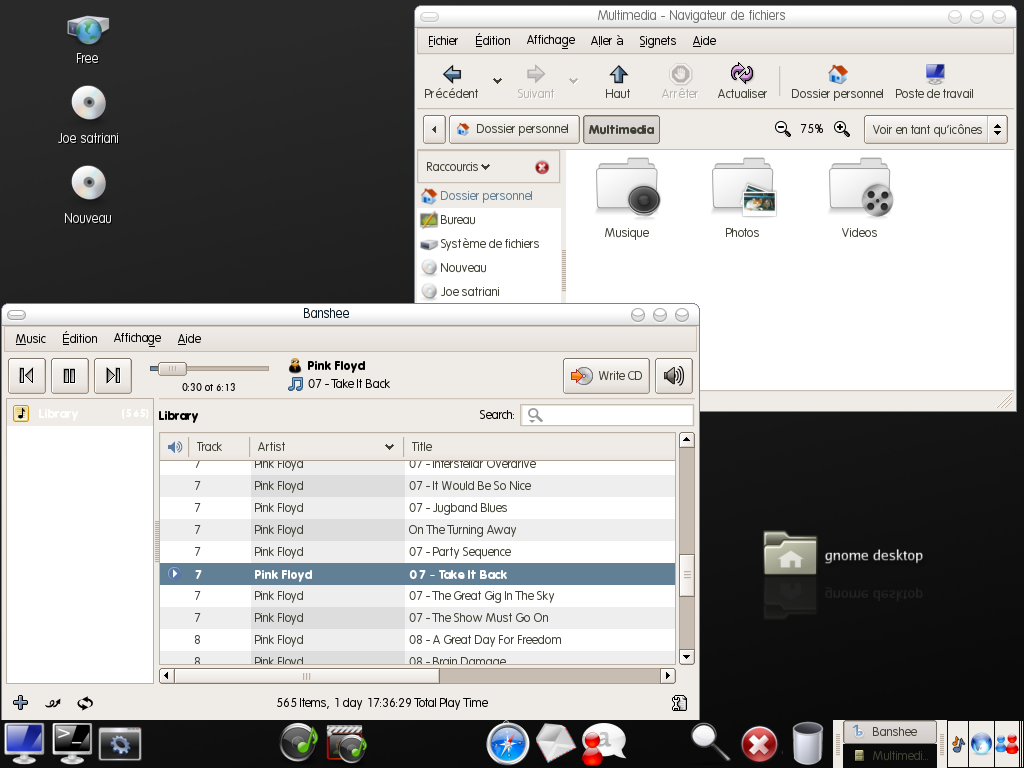
Task: Click the Write CD button
Action: point(606,376)
